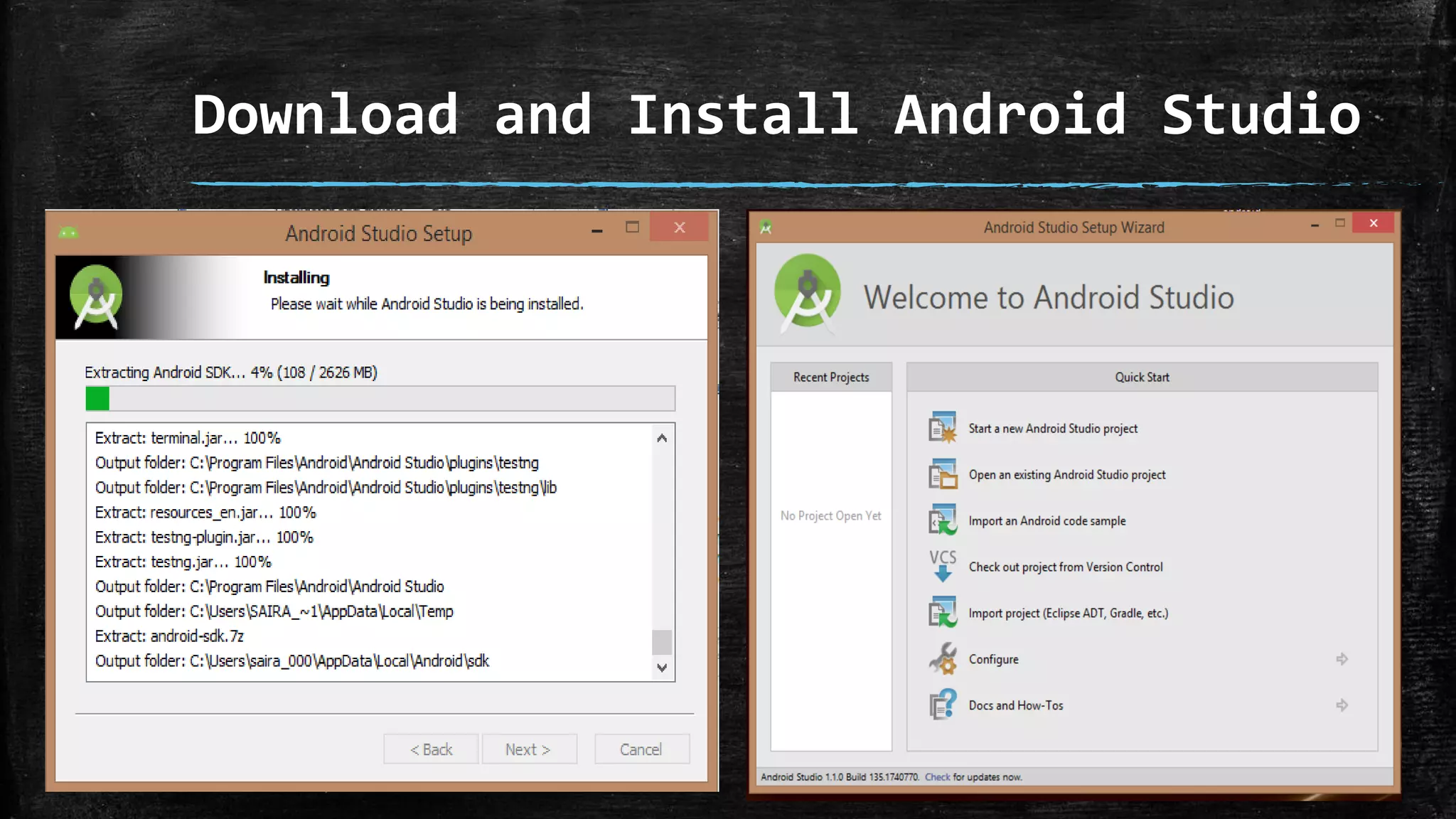
Task: Click the install progress bar
Action: point(380,398)
